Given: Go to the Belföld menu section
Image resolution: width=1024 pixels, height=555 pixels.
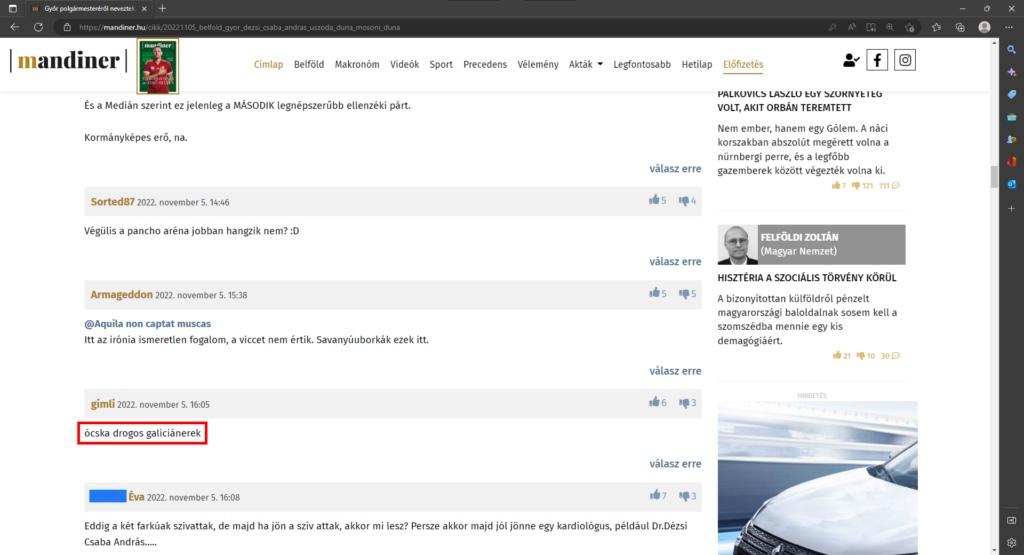Looking at the screenshot, I should 309,64.
